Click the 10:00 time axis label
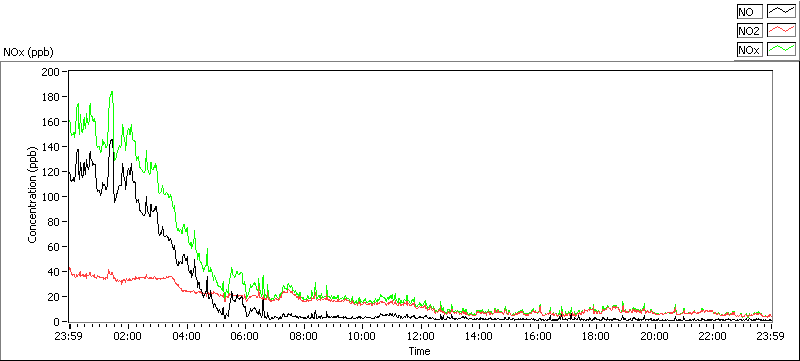 click(x=362, y=337)
